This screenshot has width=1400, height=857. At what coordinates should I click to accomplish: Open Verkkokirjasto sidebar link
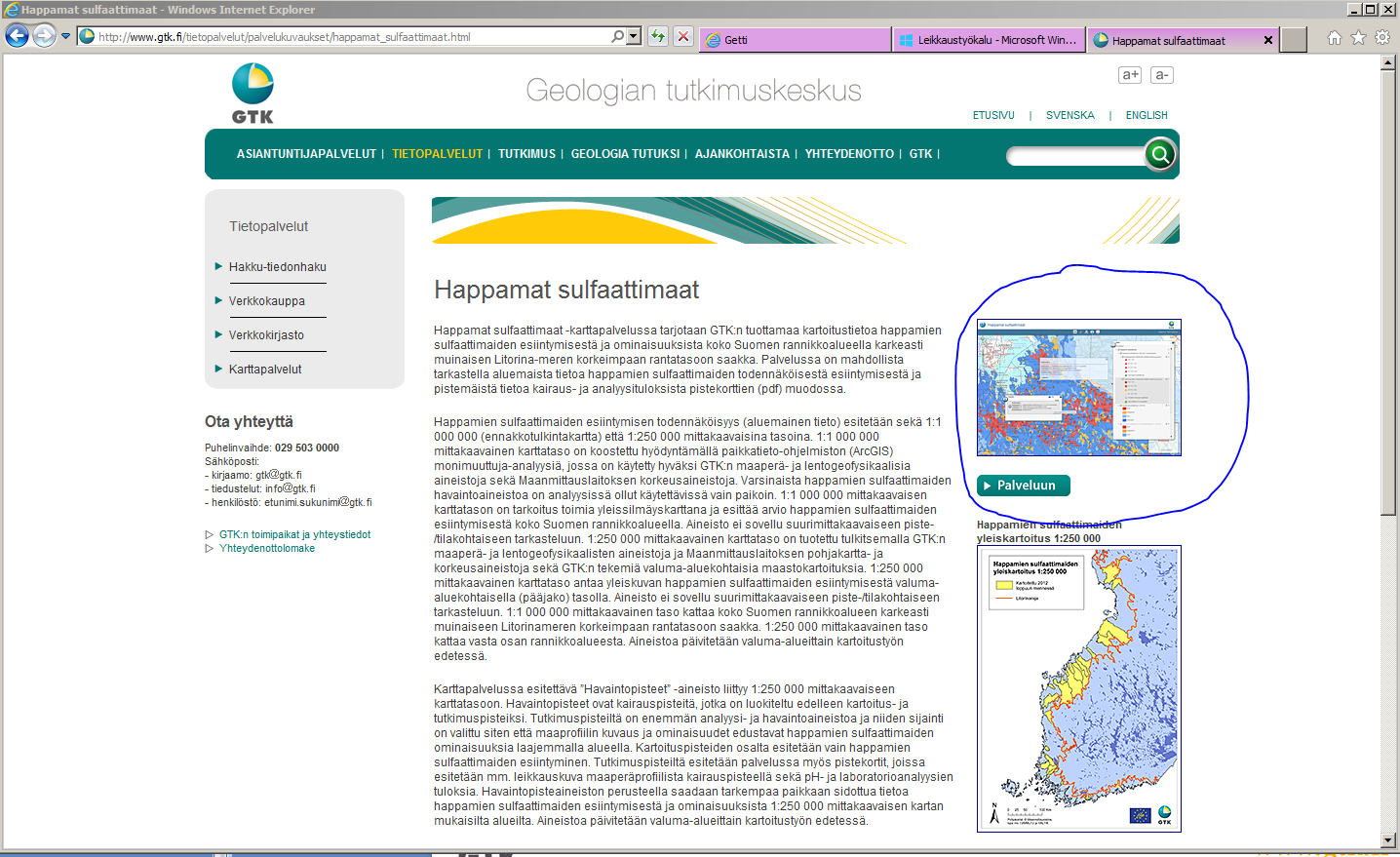(266, 335)
